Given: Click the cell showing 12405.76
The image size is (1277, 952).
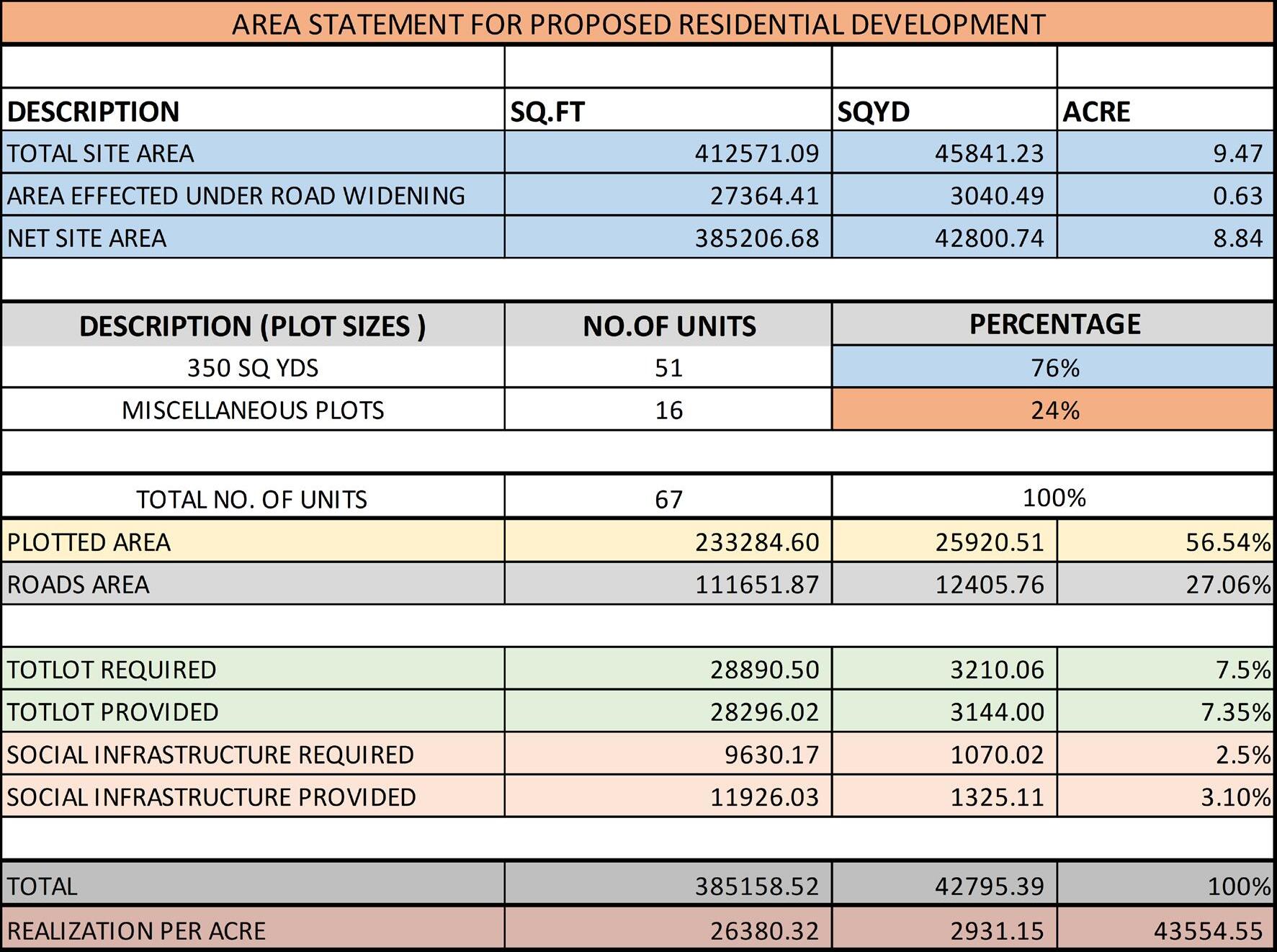Looking at the screenshot, I should pyautogui.click(x=944, y=583).
